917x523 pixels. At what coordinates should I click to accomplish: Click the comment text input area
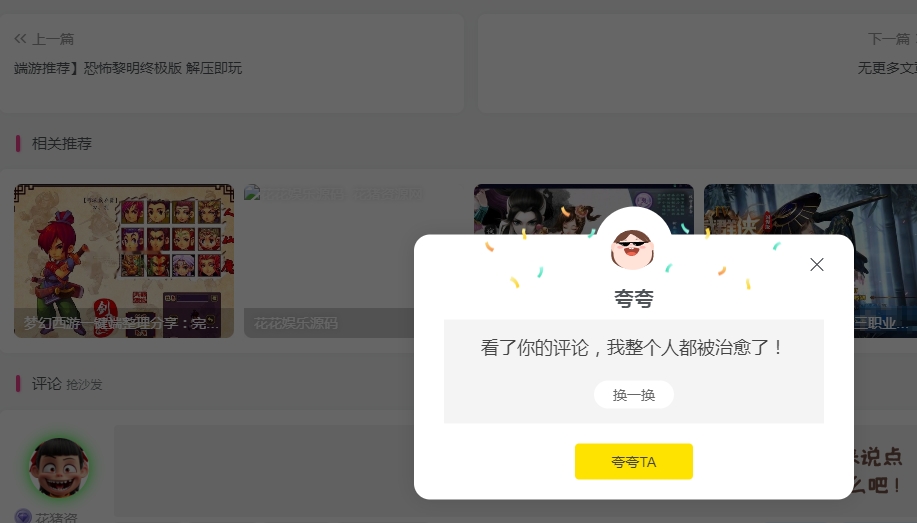pos(264,471)
